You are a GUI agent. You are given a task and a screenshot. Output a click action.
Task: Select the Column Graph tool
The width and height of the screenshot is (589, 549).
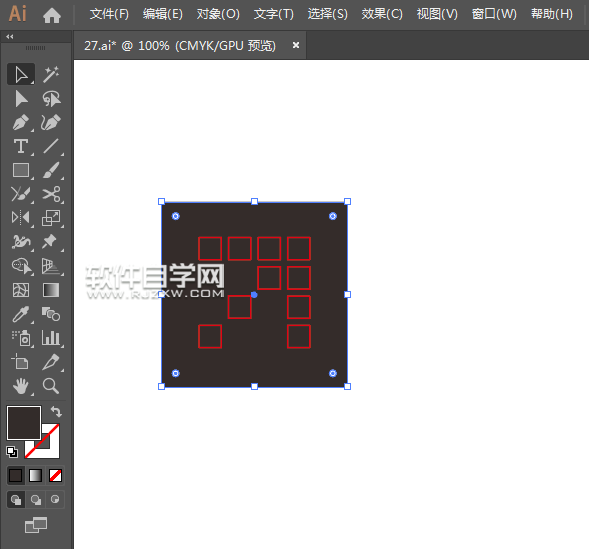point(51,338)
